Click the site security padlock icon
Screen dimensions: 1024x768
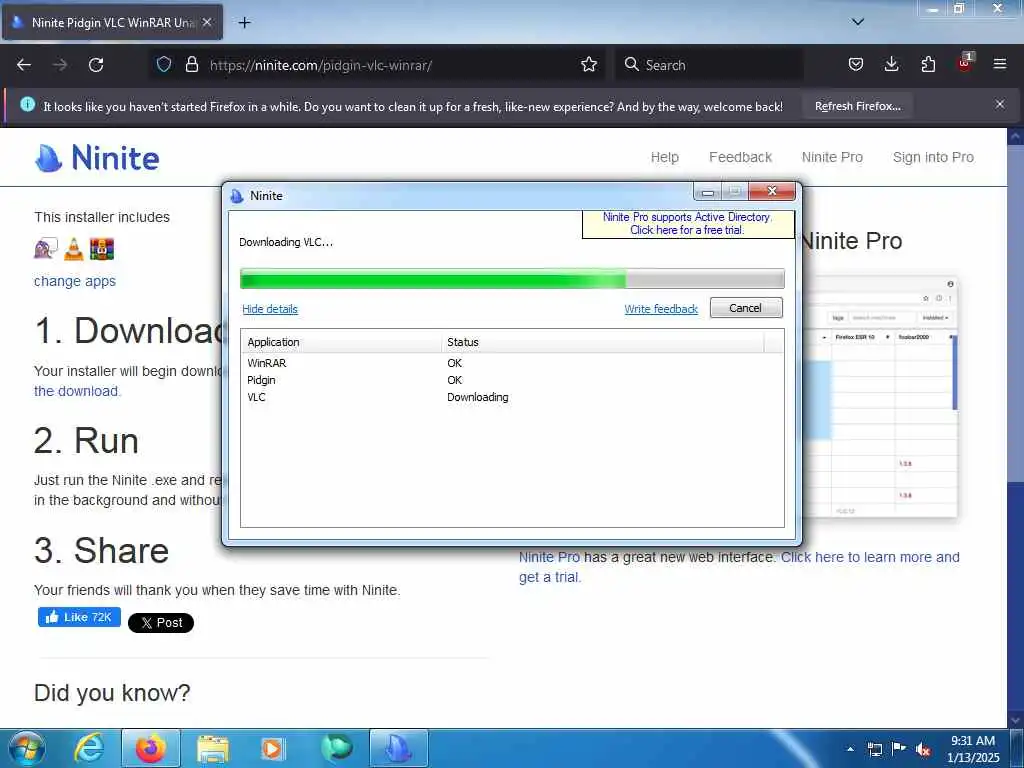[x=191, y=64]
